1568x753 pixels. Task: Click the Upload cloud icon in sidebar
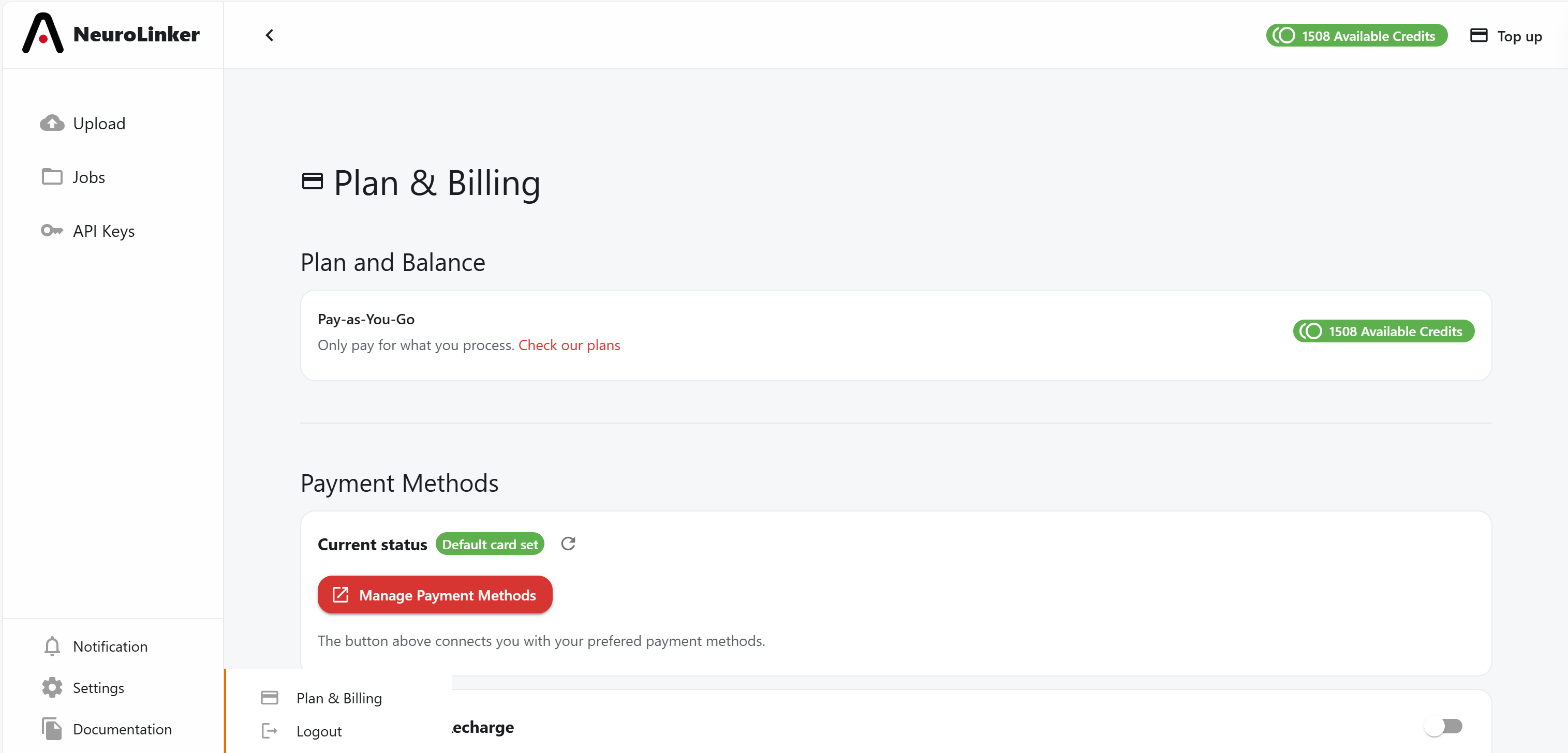coord(52,123)
